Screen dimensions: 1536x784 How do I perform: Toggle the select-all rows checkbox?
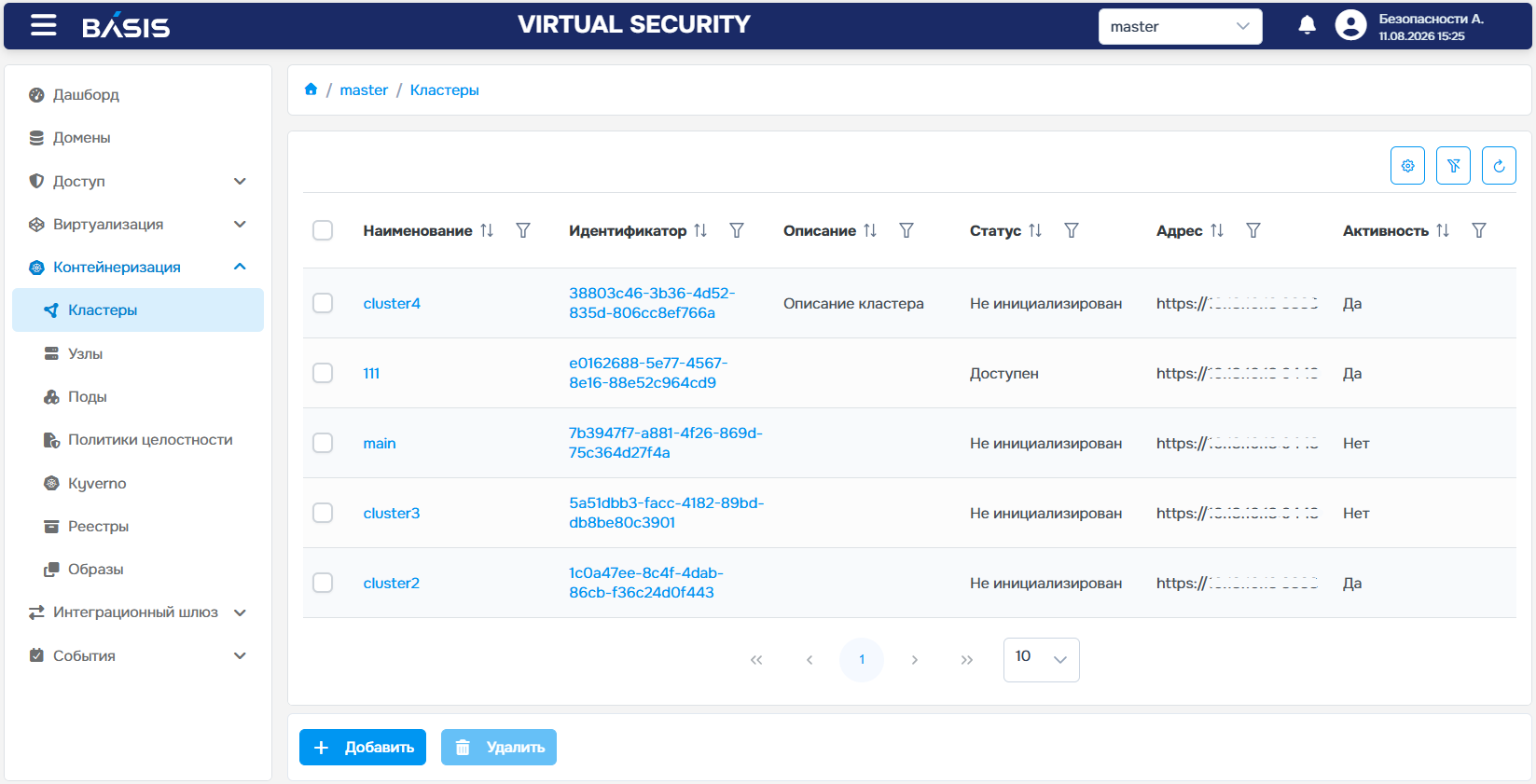(x=323, y=230)
